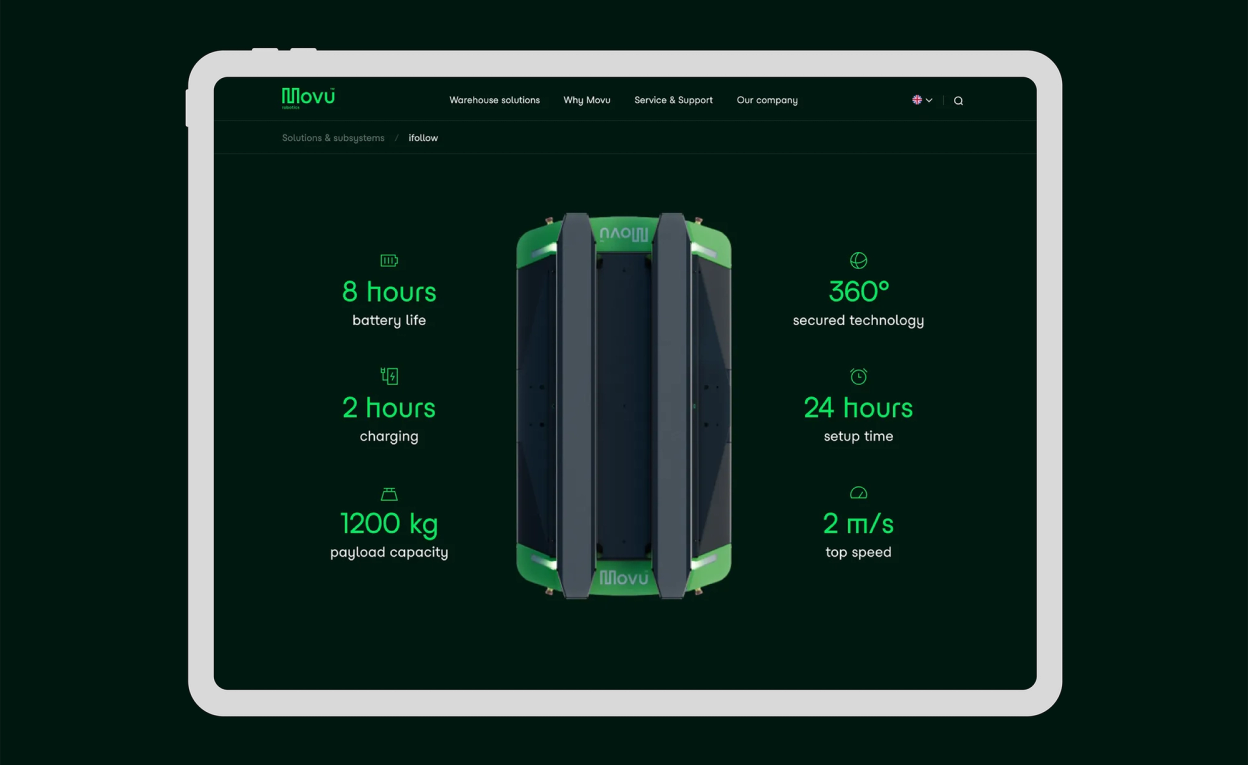Open the Why Movu menu
Screen dimensions: 1248x765
tap(587, 100)
